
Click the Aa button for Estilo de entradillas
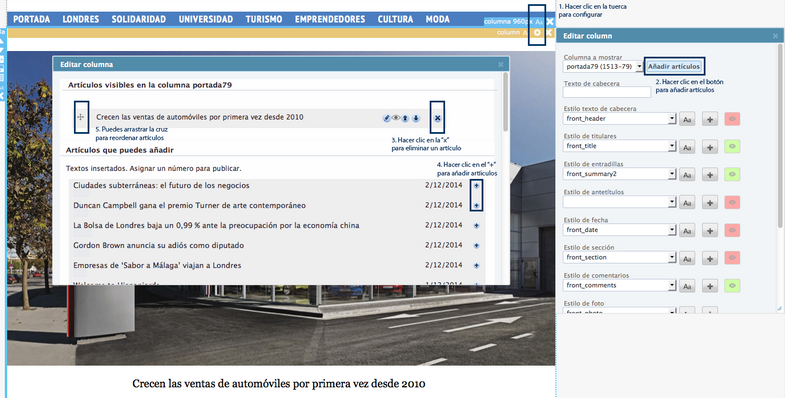(x=687, y=175)
